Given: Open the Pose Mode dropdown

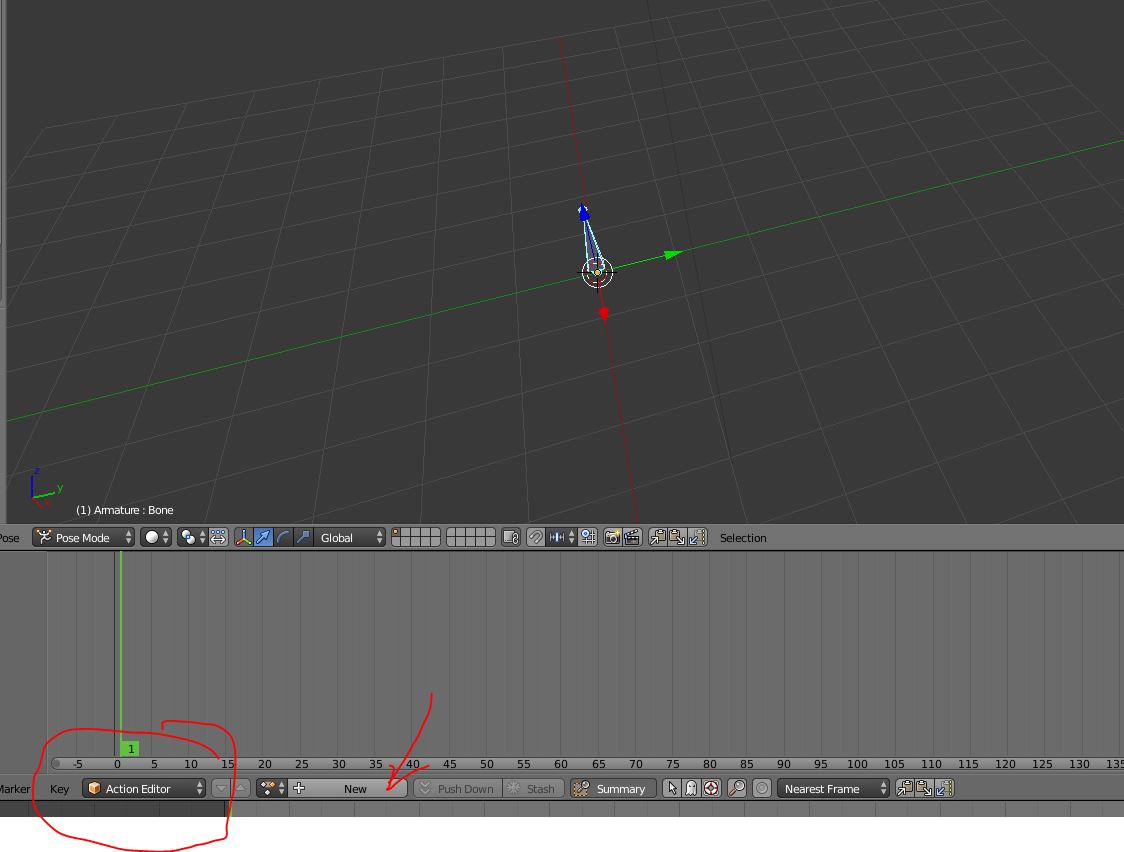Looking at the screenshot, I should [84, 538].
